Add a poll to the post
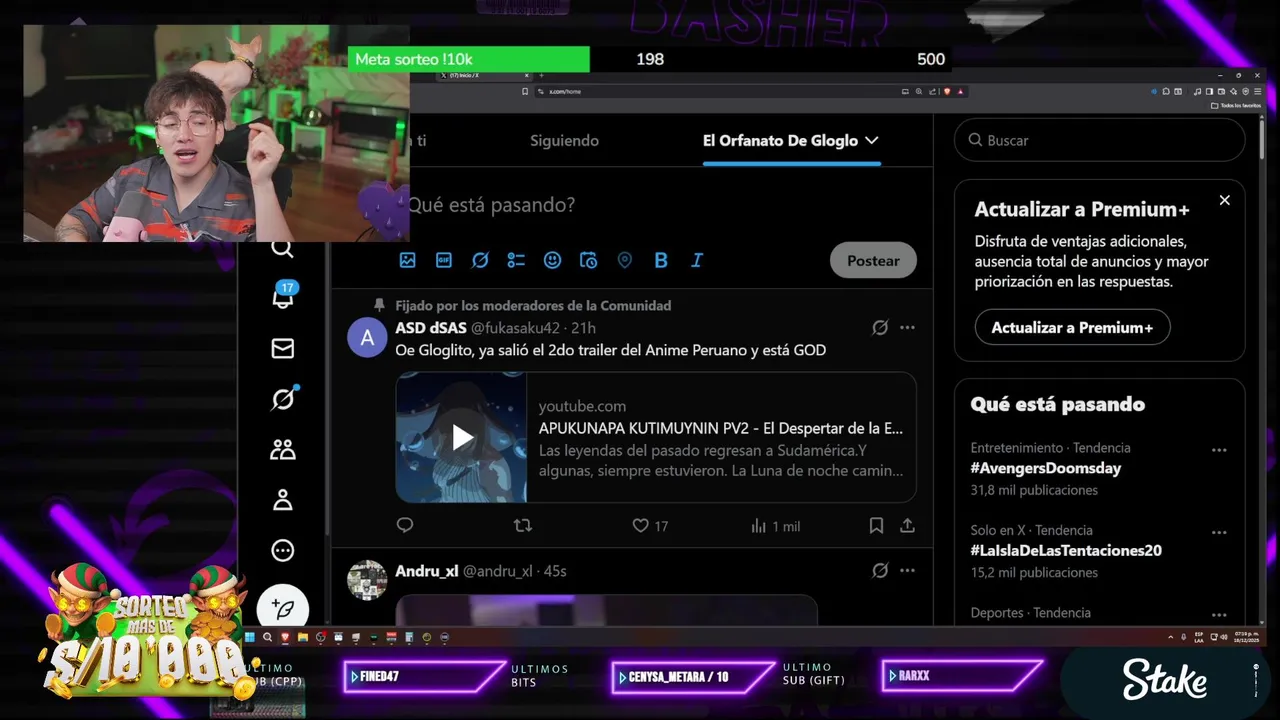Image resolution: width=1280 pixels, height=720 pixels. click(x=516, y=260)
